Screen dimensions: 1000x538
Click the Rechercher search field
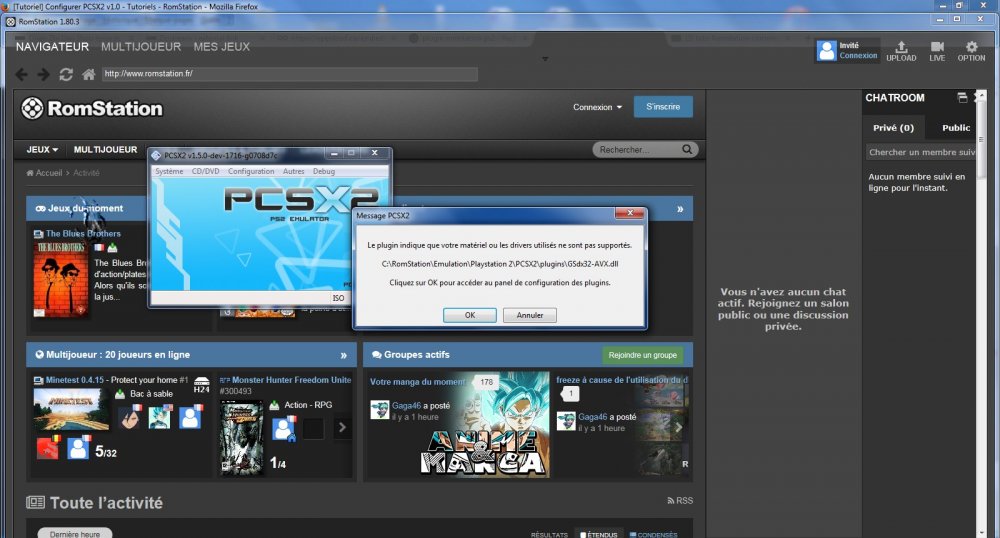point(638,149)
